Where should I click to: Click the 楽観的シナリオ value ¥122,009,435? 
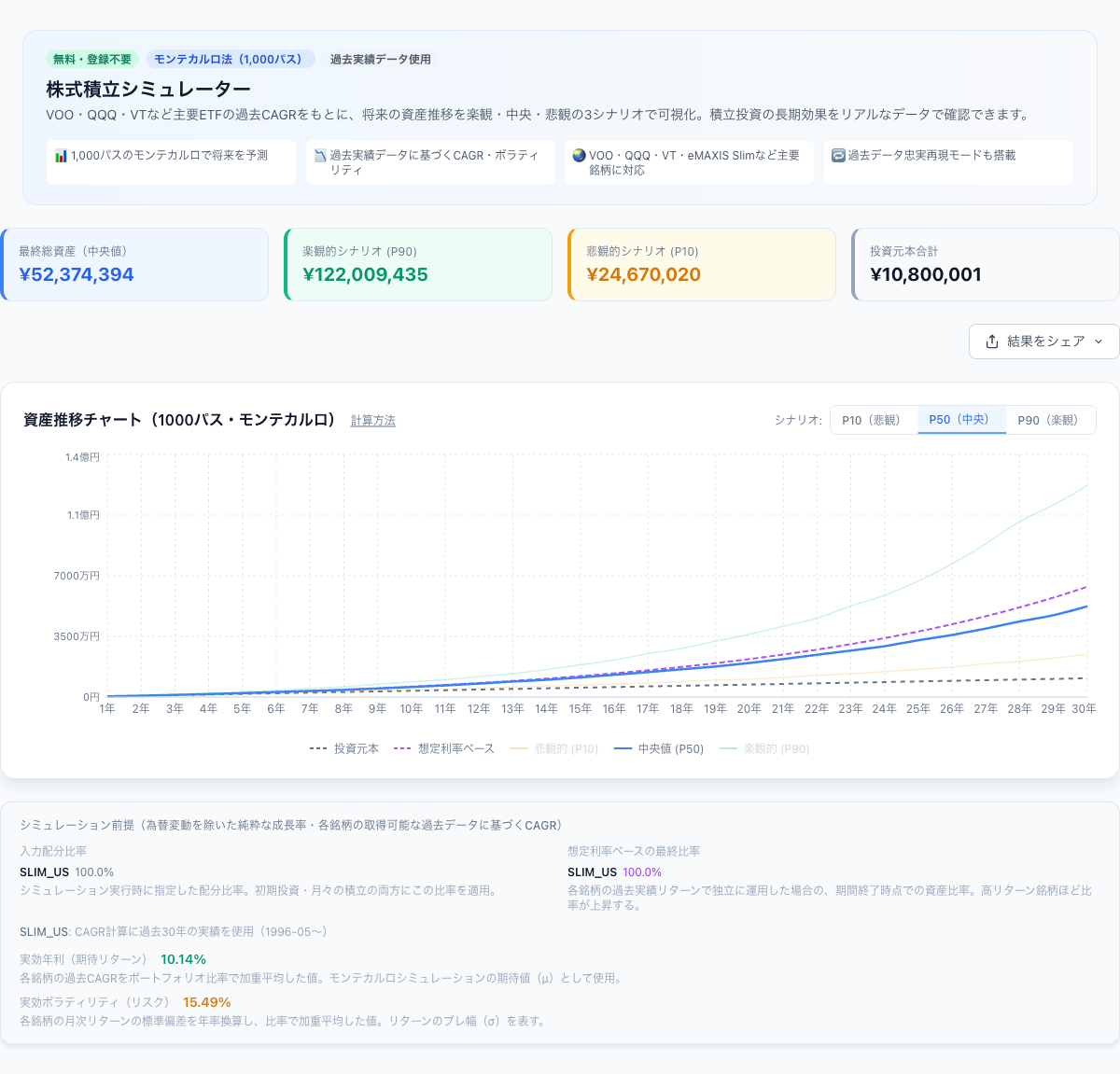pyautogui.click(x=365, y=274)
